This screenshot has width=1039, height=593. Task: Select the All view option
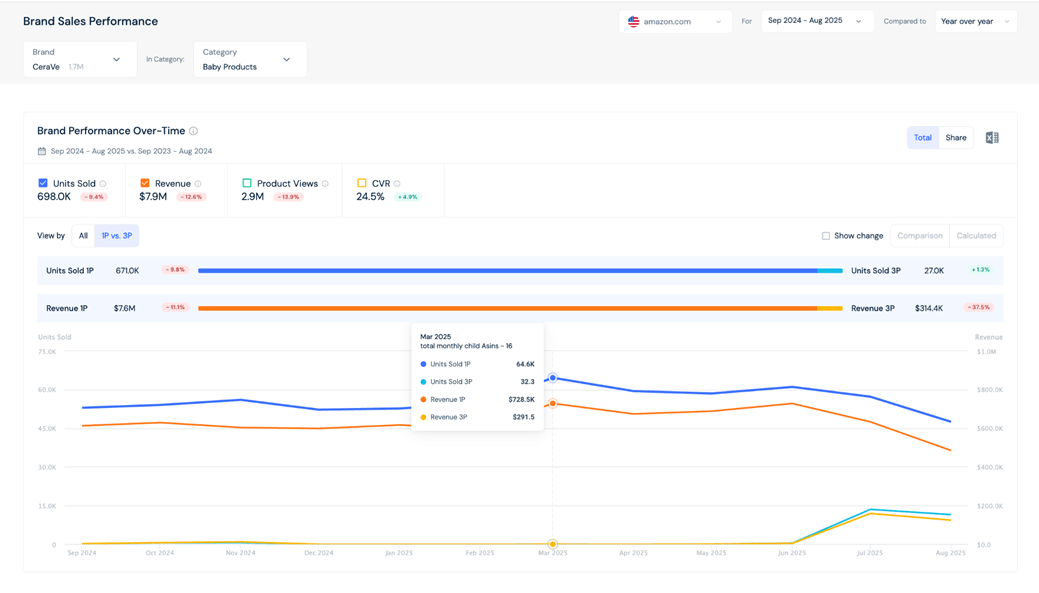tap(83, 236)
